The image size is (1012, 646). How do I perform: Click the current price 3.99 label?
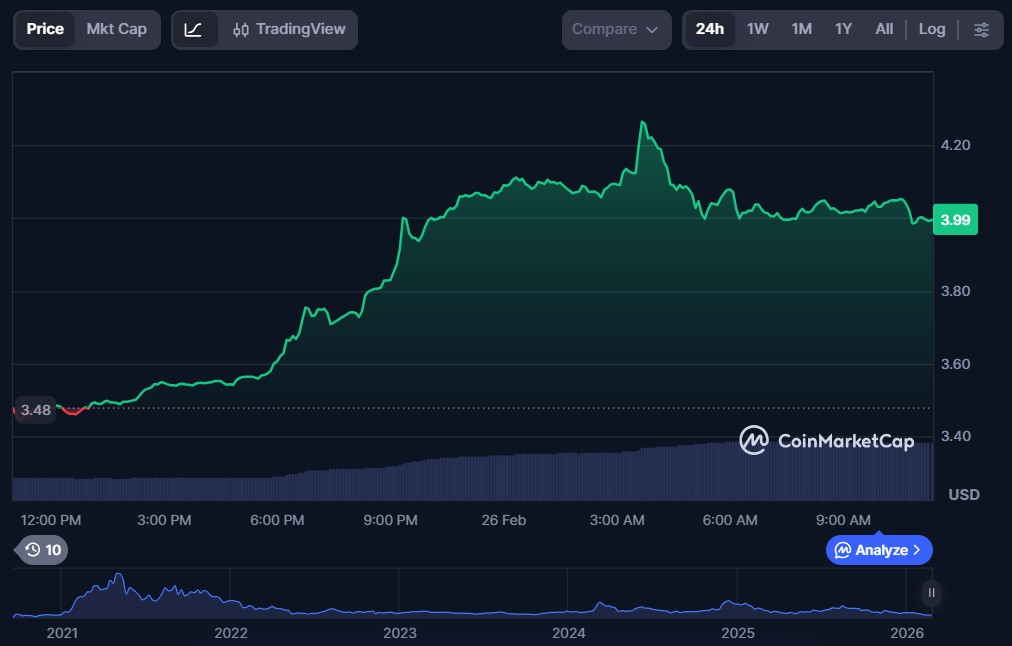click(x=955, y=220)
